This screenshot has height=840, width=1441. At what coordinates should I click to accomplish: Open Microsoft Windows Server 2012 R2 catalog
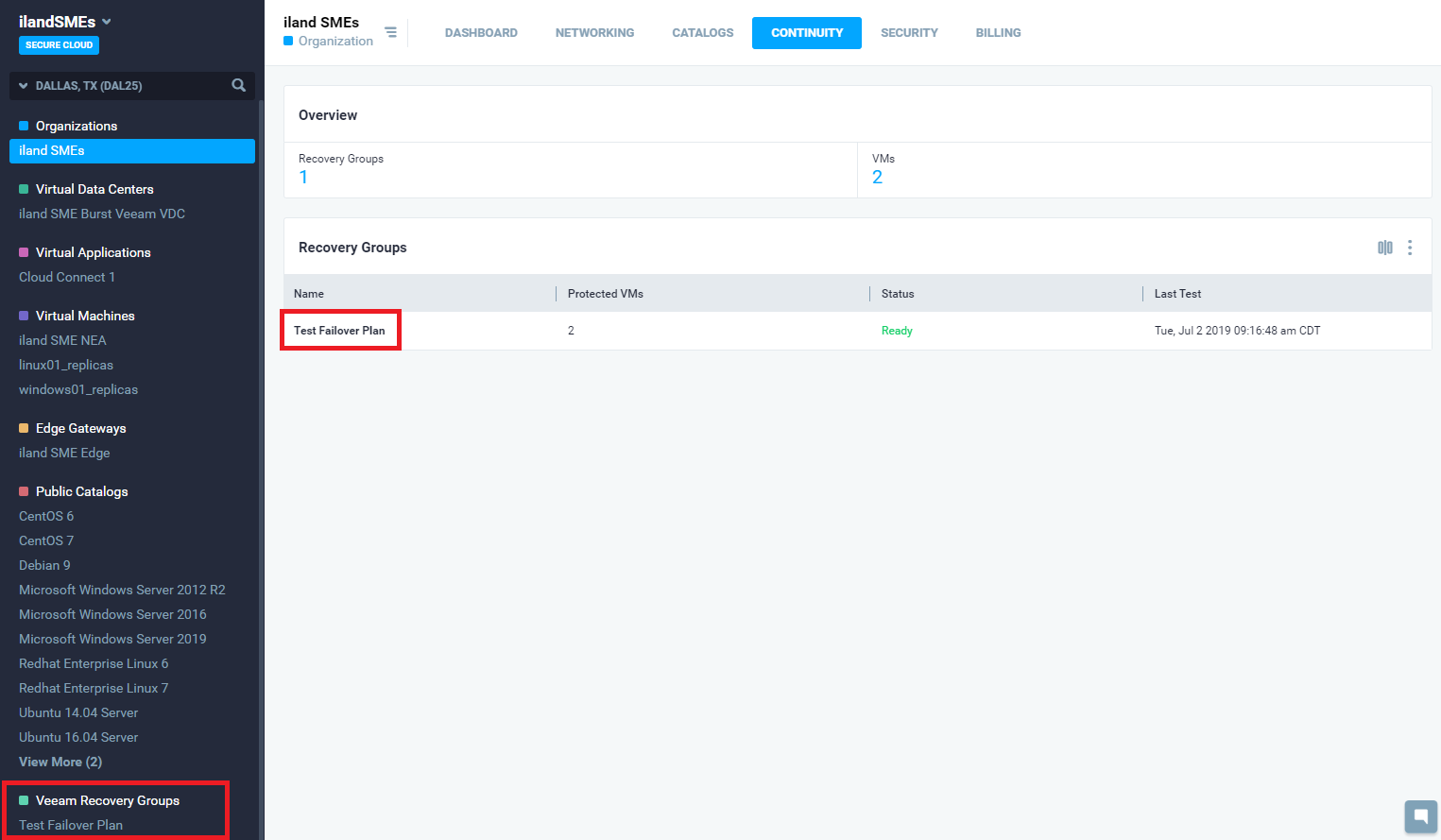coord(122,590)
